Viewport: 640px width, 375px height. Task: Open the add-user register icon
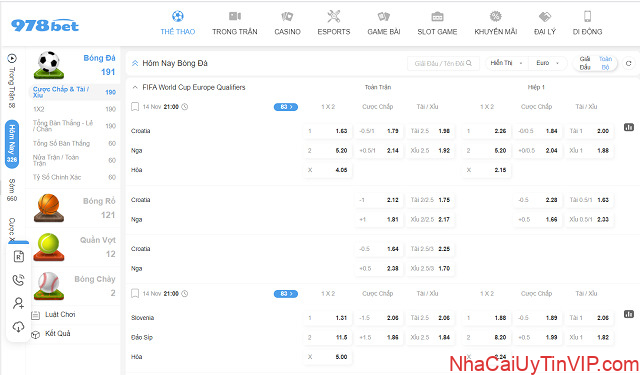coord(18,303)
